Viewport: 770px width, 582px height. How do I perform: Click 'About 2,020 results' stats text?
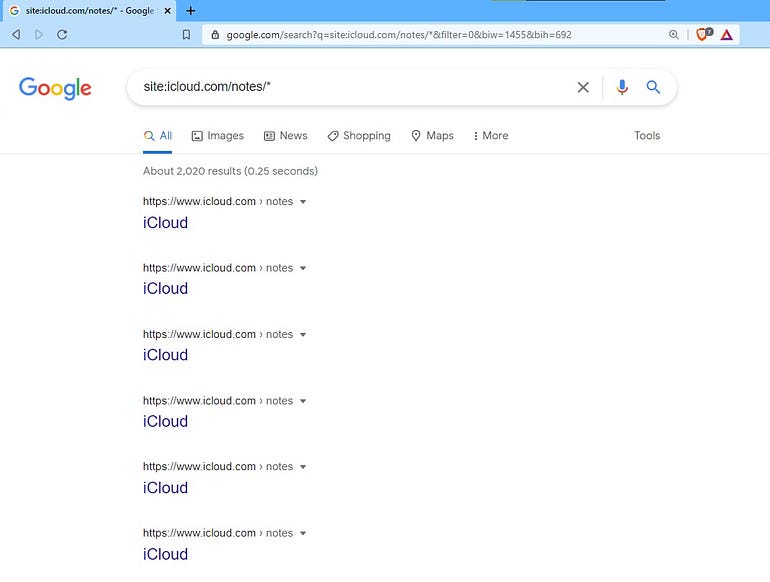[230, 171]
